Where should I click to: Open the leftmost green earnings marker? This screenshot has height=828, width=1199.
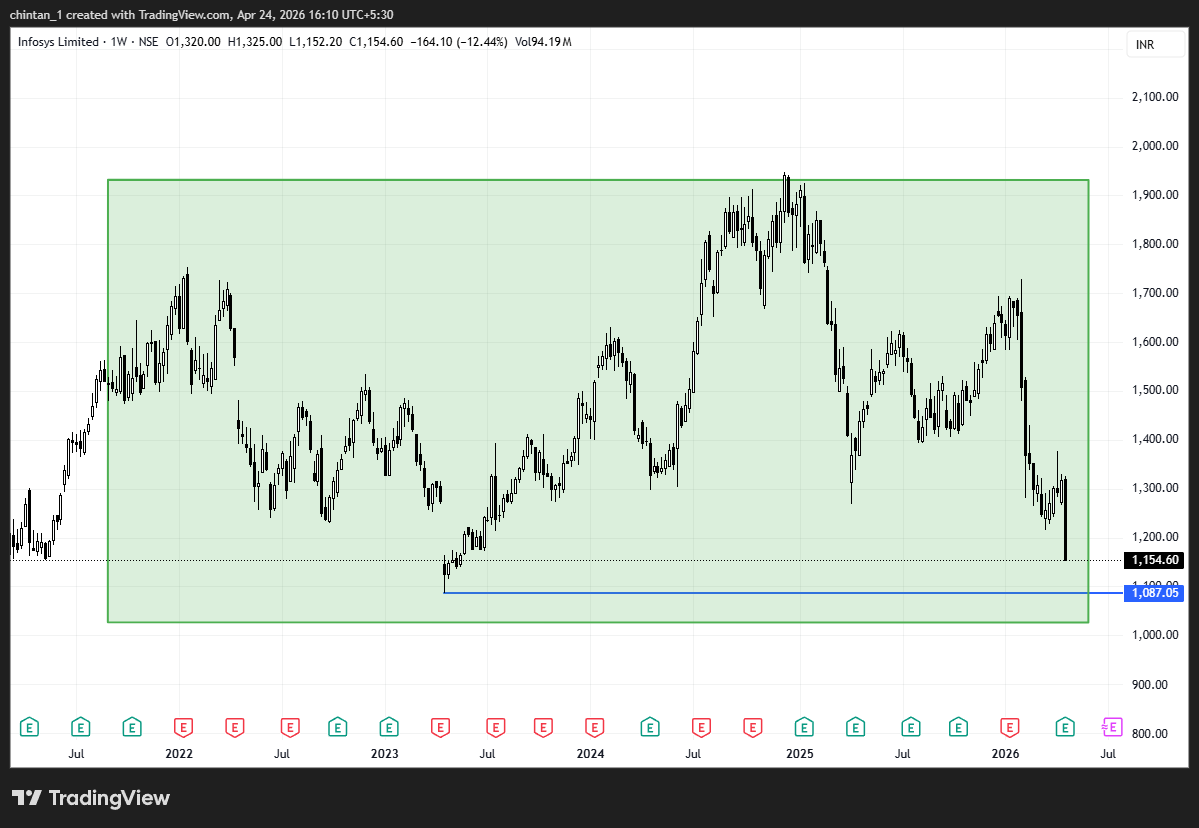click(29, 727)
